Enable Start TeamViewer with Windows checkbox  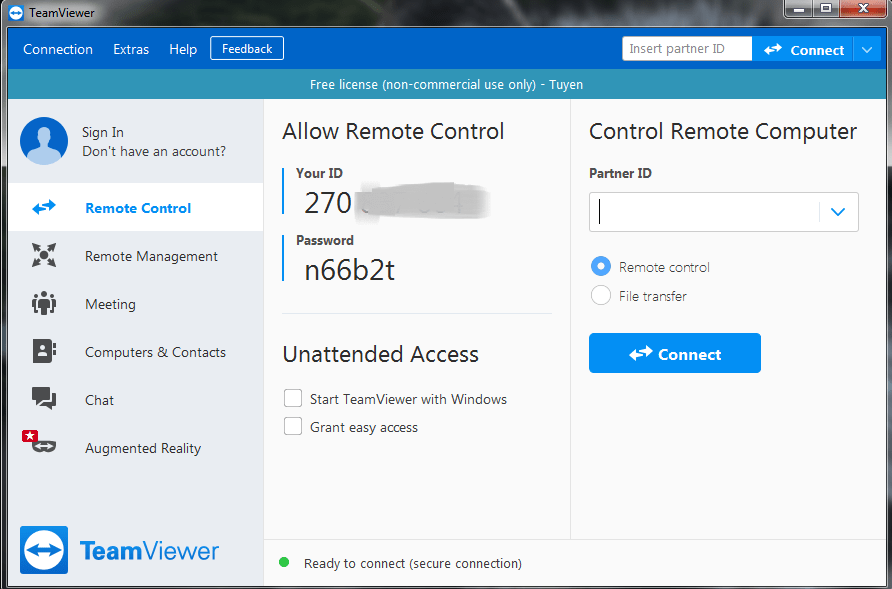click(x=293, y=398)
